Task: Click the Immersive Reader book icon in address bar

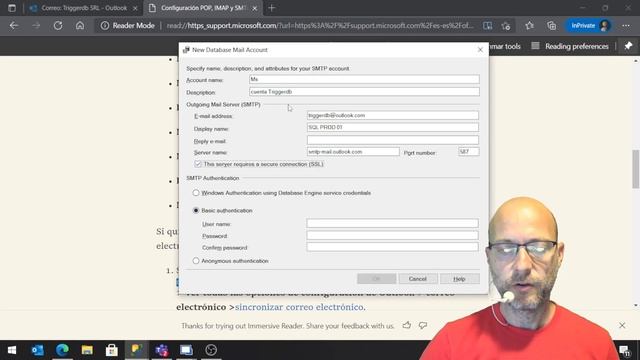Action: [487, 25]
